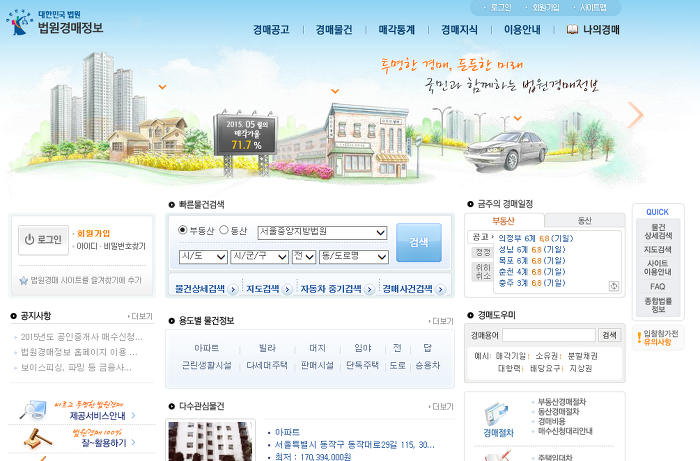Open the 시/군/구 dropdown
The width and height of the screenshot is (700, 461).
(259, 257)
